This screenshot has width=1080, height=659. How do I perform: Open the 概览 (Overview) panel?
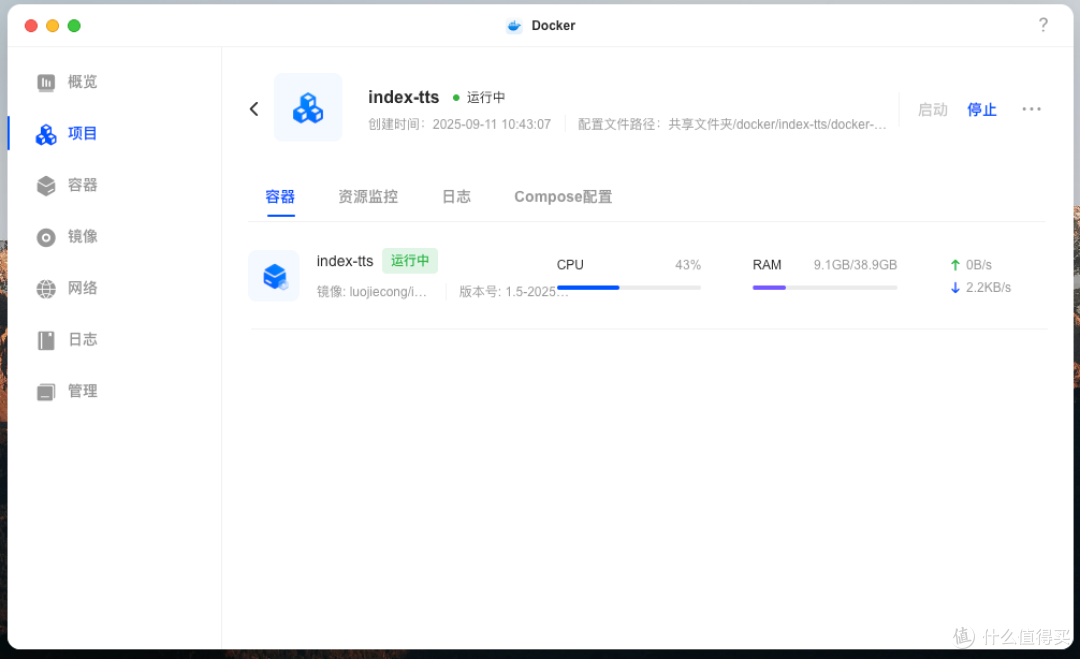[66, 82]
